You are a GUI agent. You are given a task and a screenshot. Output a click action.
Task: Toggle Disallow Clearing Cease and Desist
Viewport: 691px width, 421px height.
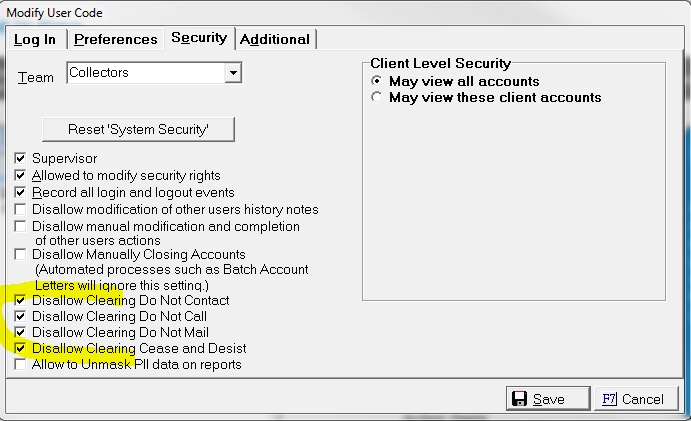pyautogui.click(x=21, y=349)
